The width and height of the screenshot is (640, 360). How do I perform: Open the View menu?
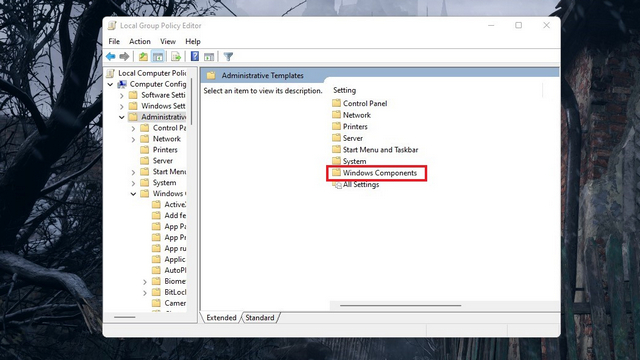[x=168, y=41]
